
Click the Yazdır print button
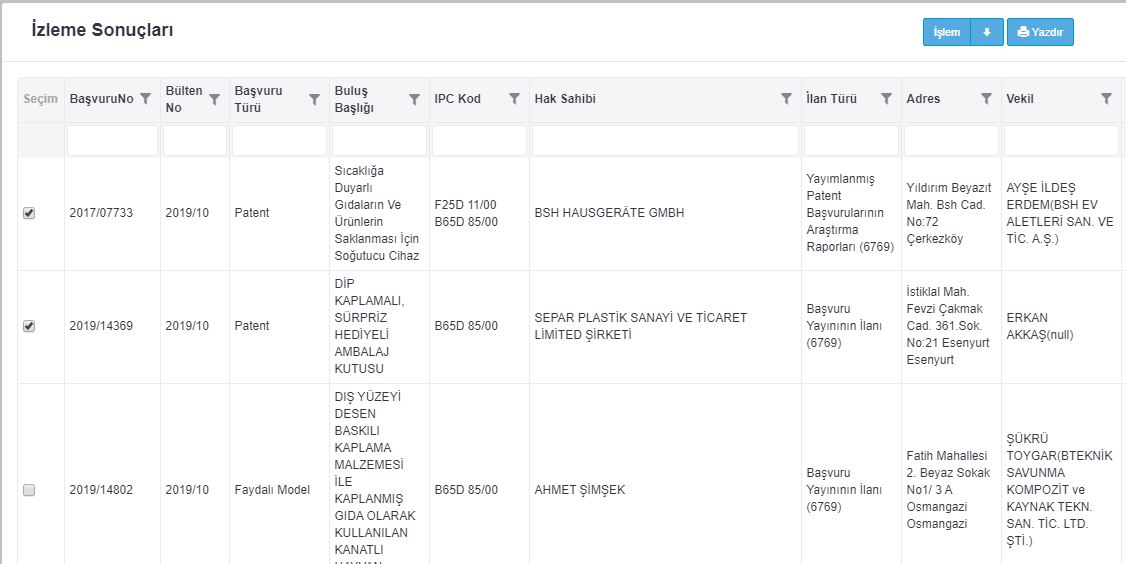coord(1040,32)
